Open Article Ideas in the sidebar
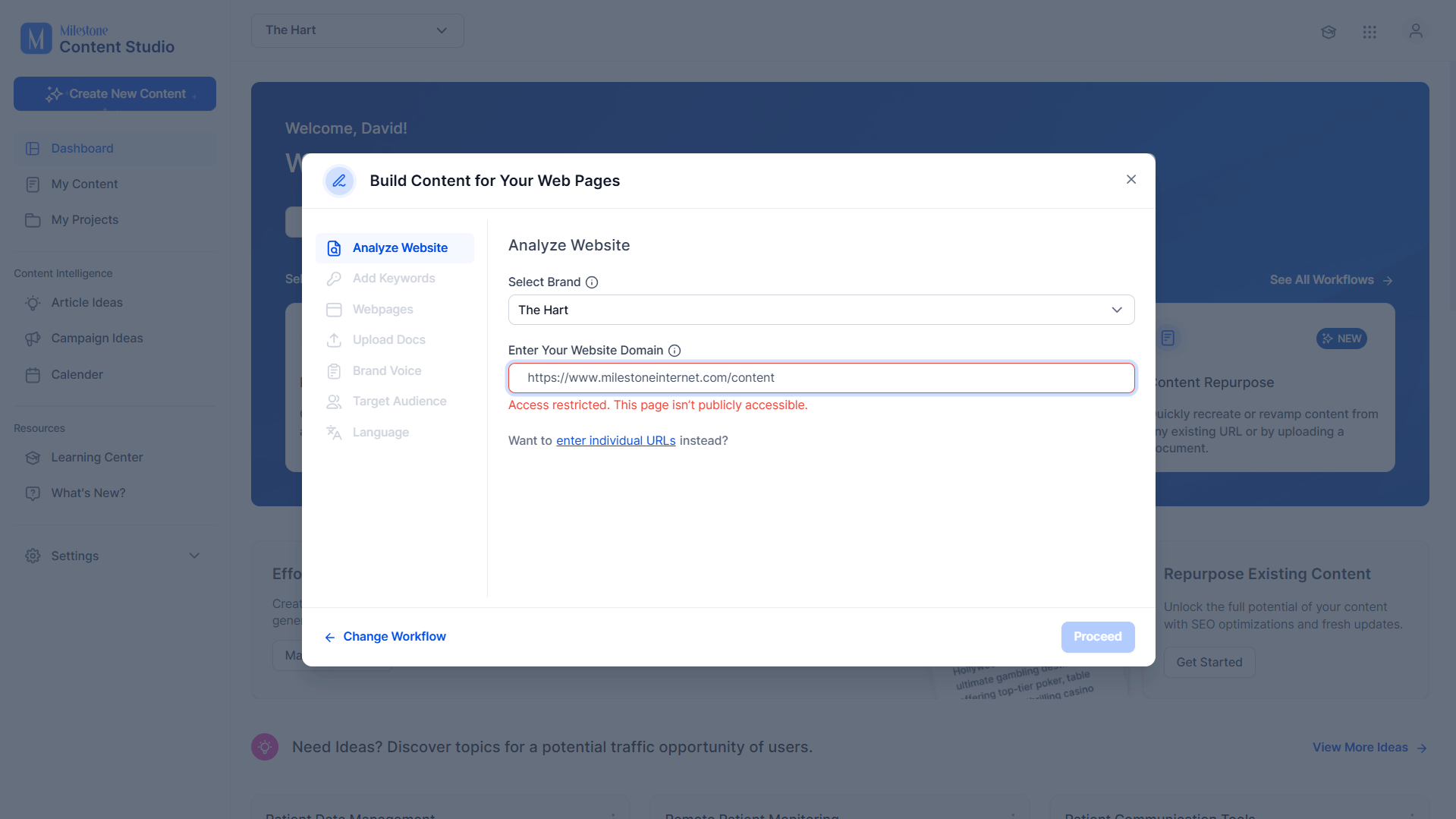 click(x=115, y=303)
